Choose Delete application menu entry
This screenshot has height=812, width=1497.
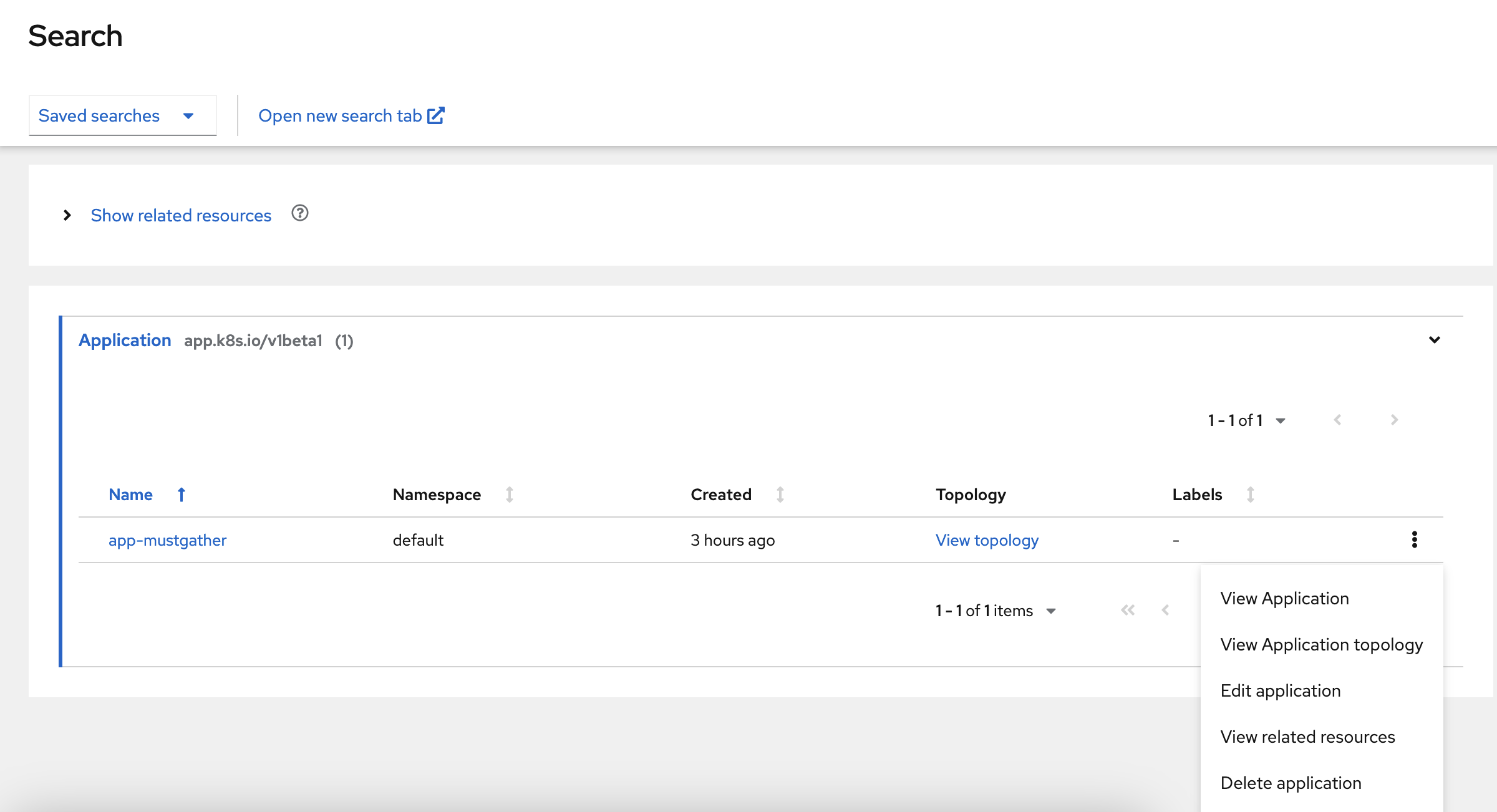click(1291, 783)
